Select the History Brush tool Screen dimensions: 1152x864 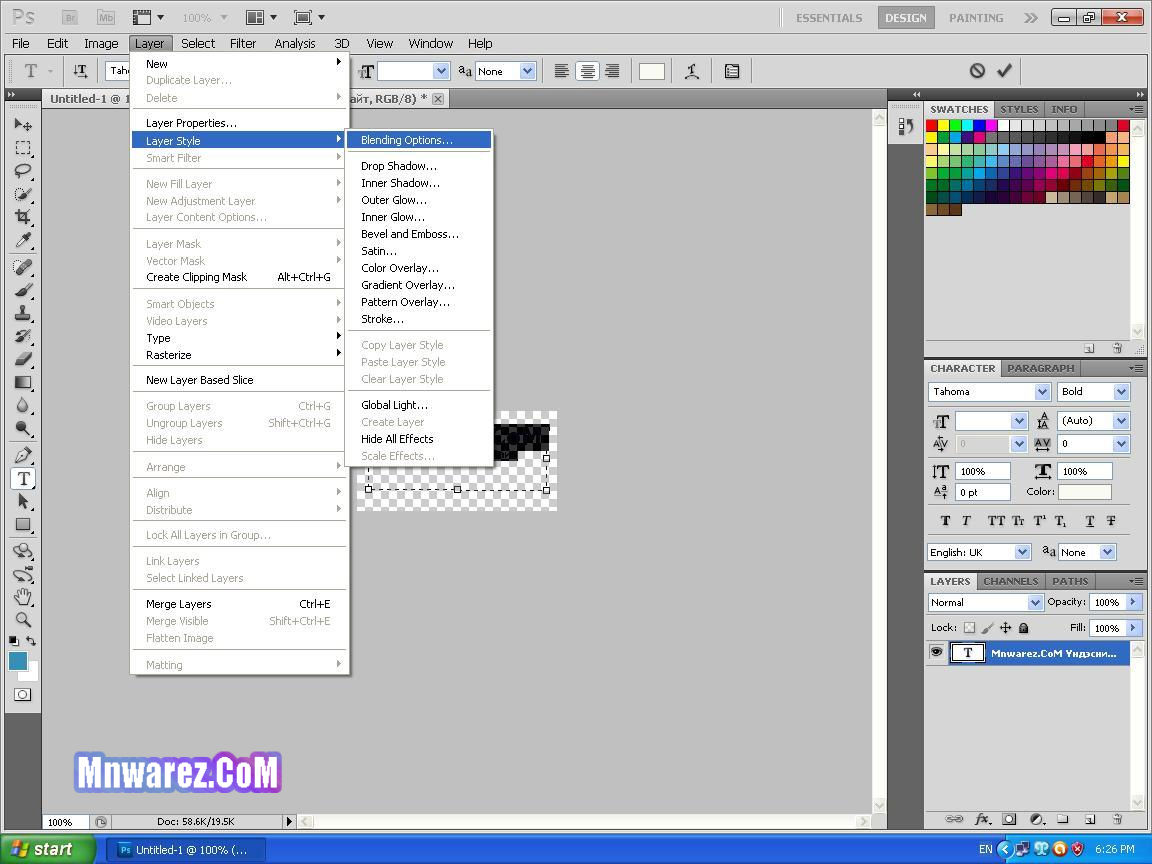click(23, 336)
